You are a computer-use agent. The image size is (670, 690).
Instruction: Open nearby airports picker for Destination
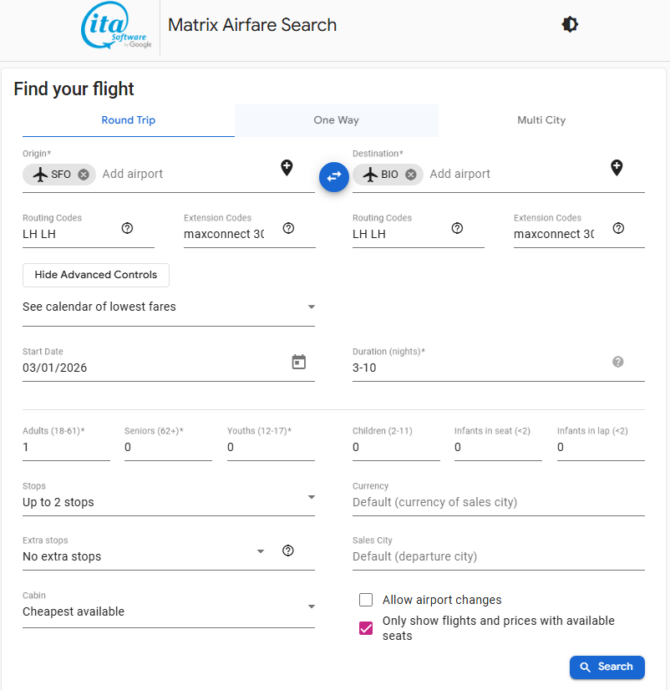pyautogui.click(x=617, y=168)
